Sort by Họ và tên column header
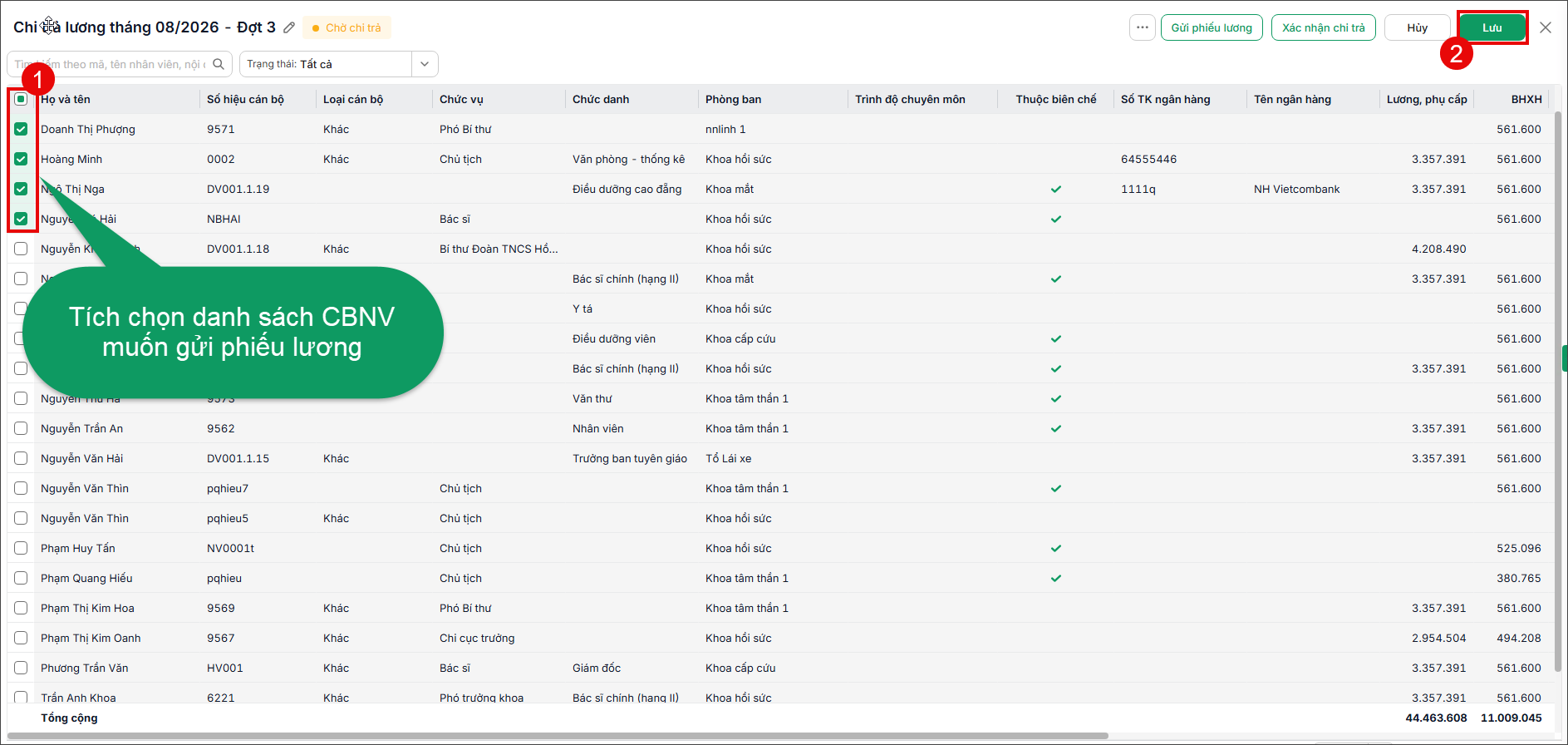The height and width of the screenshot is (745, 1568). coord(66,99)
